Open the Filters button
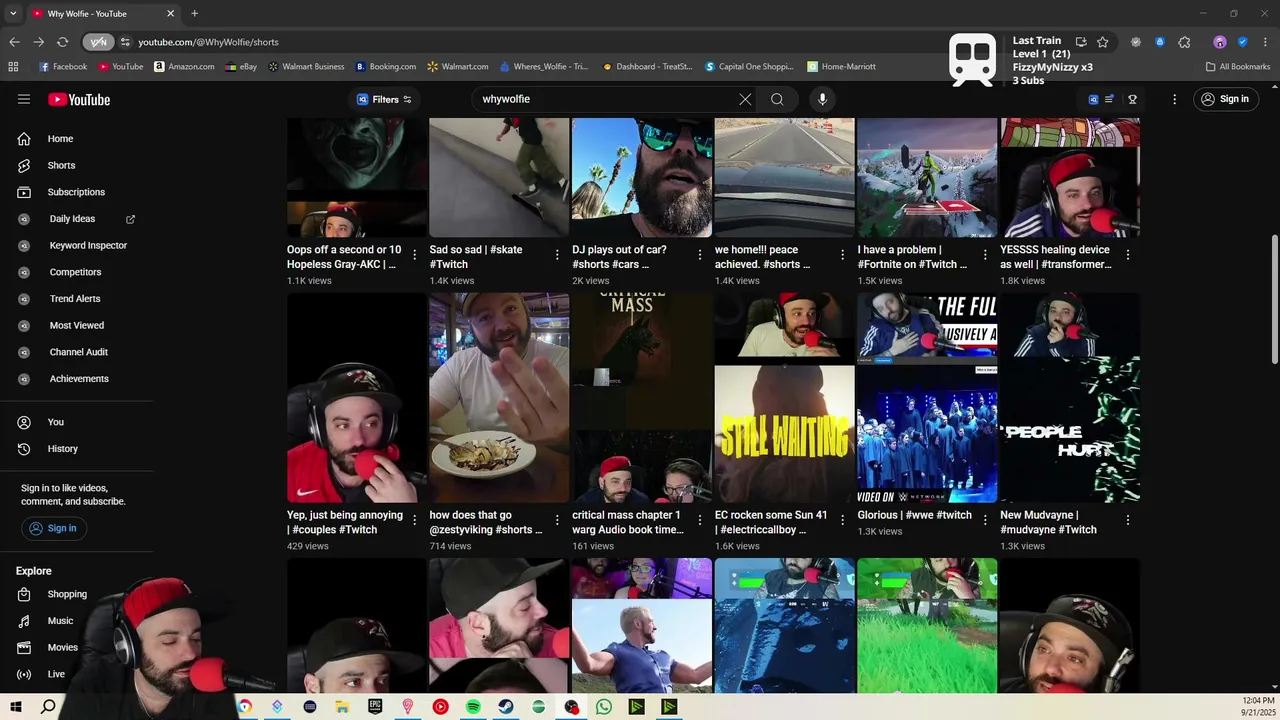 click(385, 99)
